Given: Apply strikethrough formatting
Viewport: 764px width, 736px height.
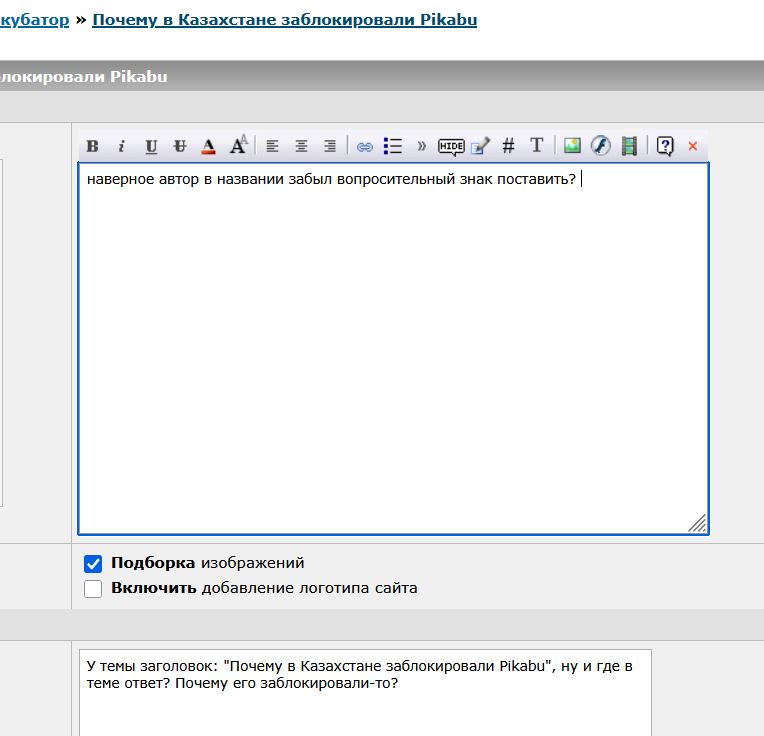Looking at the screenshot, I should coord(180,146).
